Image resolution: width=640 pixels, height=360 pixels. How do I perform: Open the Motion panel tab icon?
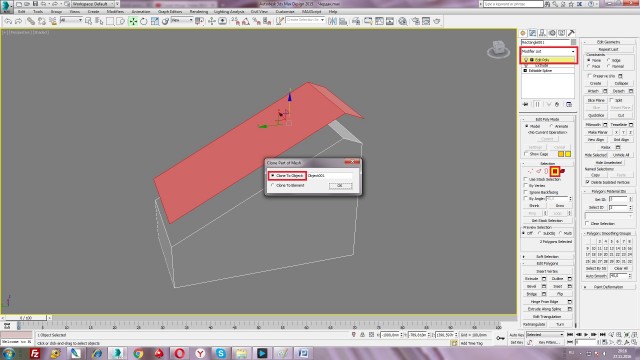click(x=552, y=33)
